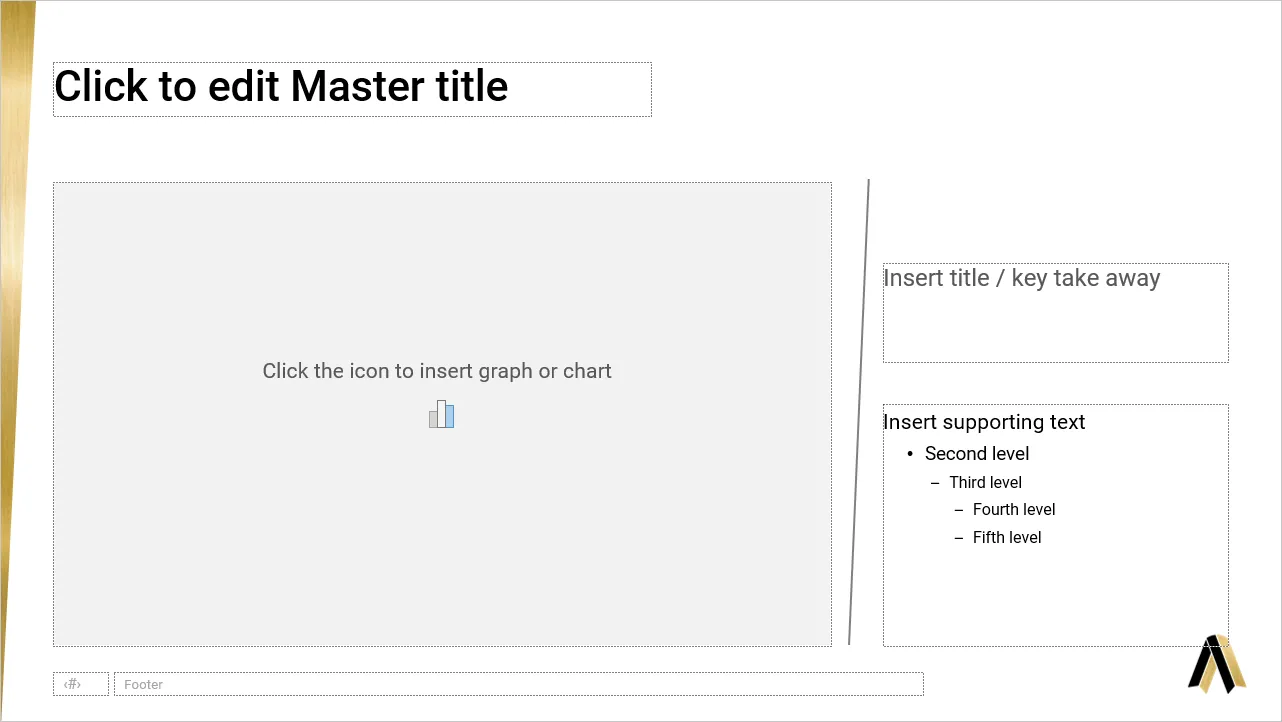The image size is (1282, 722).
Task: Click the 'Second level' bullet text
Action: click(977, 454)
